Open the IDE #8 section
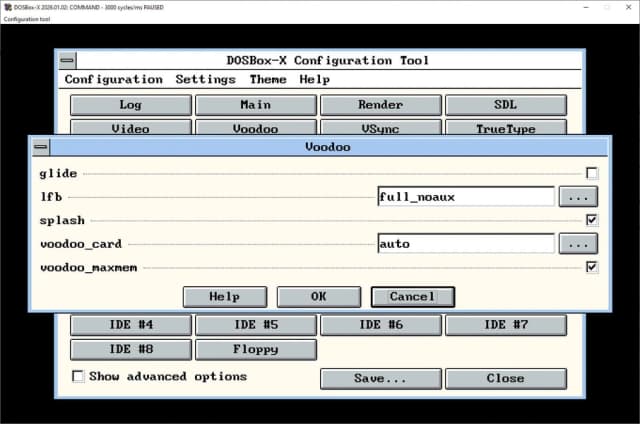Viewport: 640px width, 424px height. pyautogui.click(x=131, y=350)
